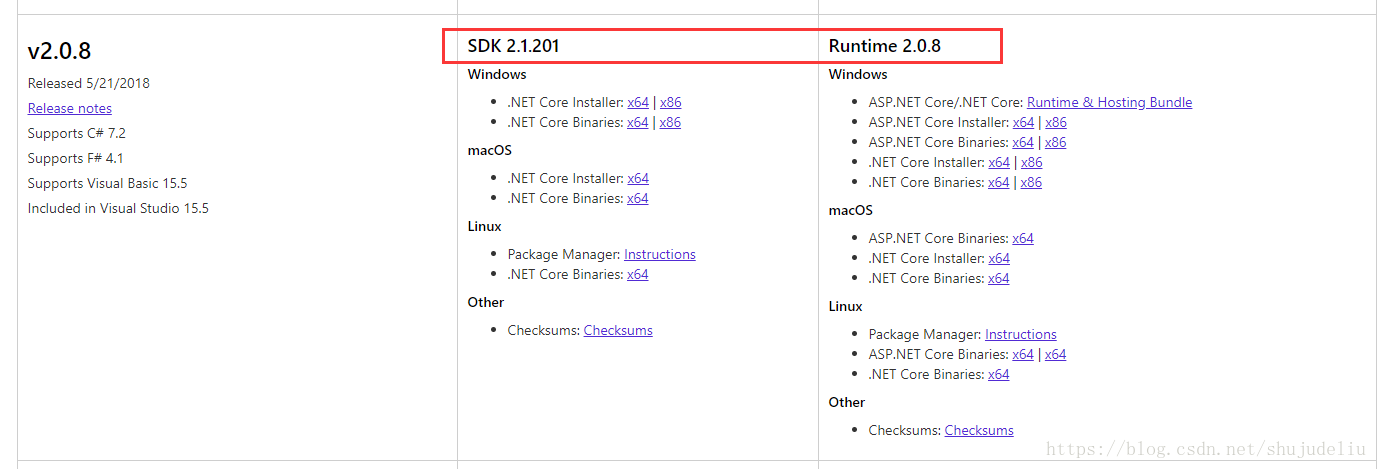Viewport: 1377px width, 469px height.
Task: Click the macOS heading under SDK
Action: coord(490,150)
